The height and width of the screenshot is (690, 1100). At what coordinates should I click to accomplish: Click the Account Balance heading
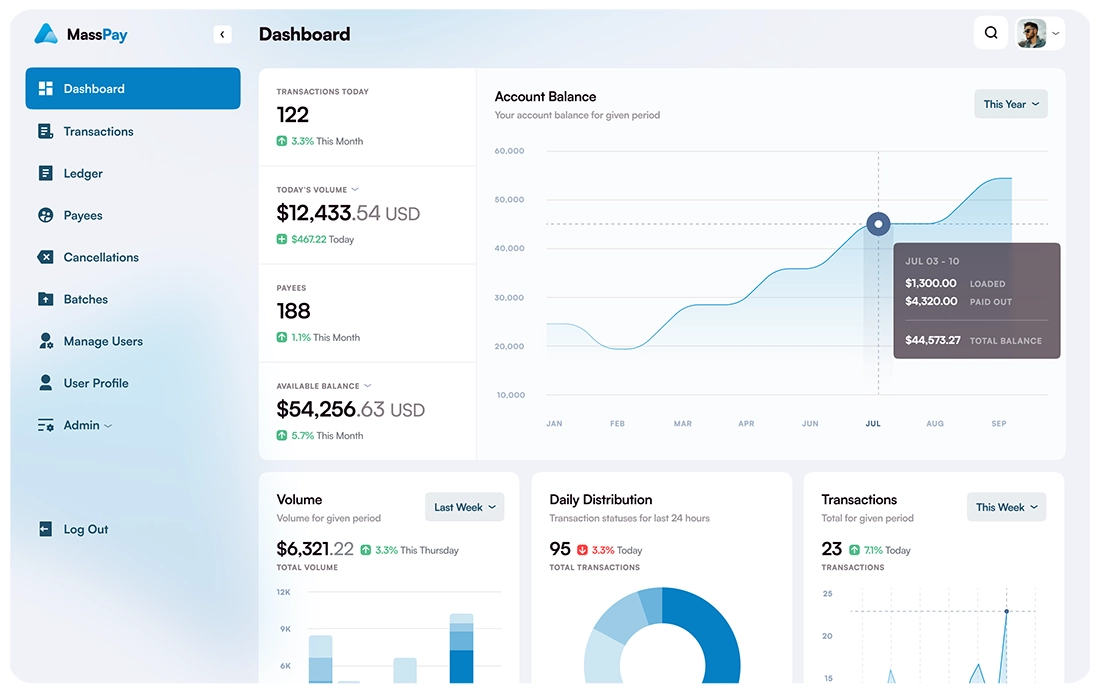tap(545, 97)
